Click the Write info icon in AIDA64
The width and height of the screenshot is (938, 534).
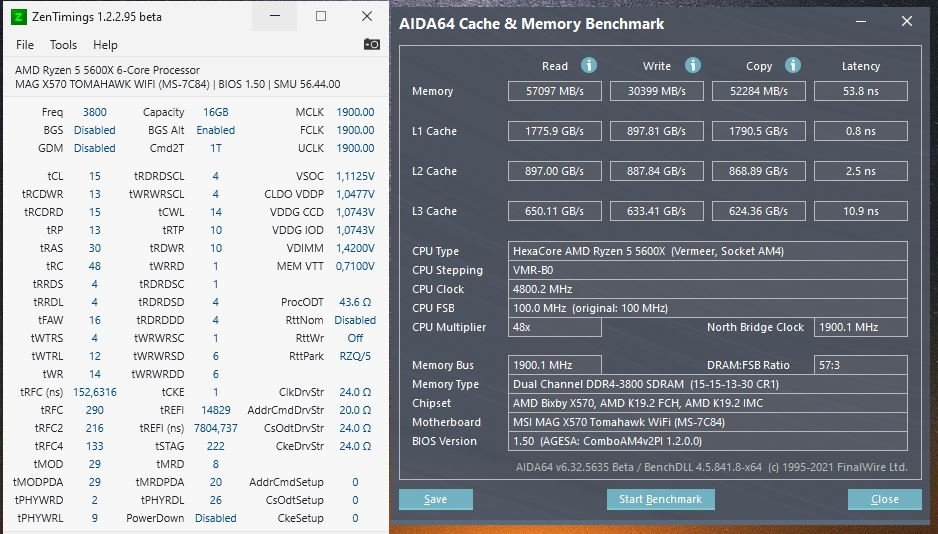[x=693, y=65]
